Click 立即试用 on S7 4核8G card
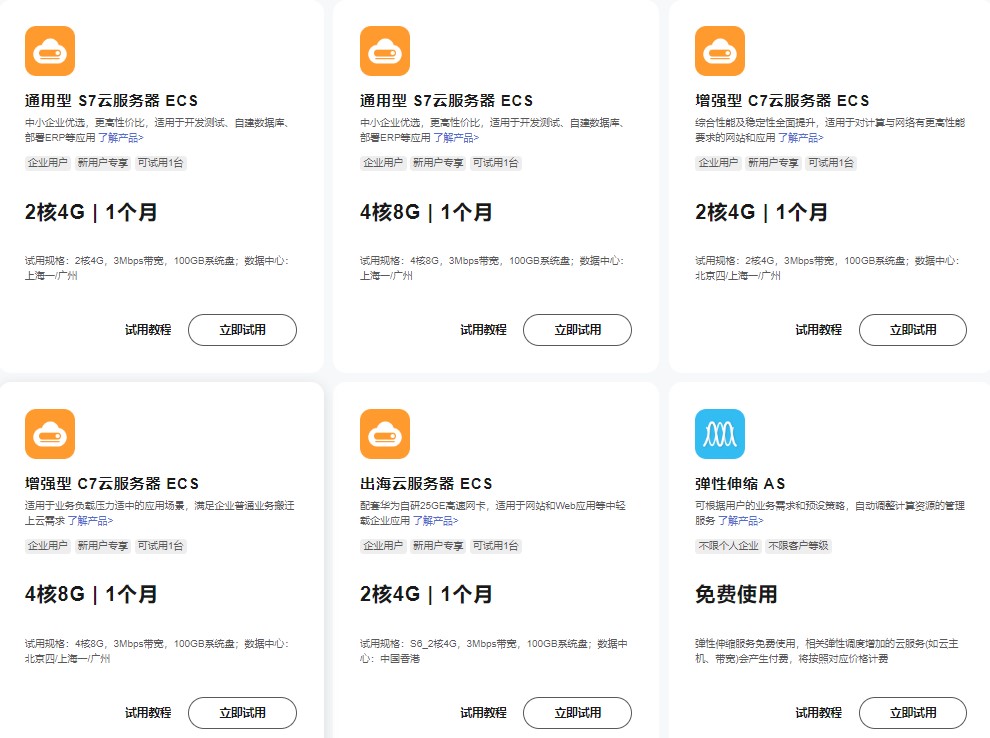This screenshot has height=738, width=990. pos(578,330)
